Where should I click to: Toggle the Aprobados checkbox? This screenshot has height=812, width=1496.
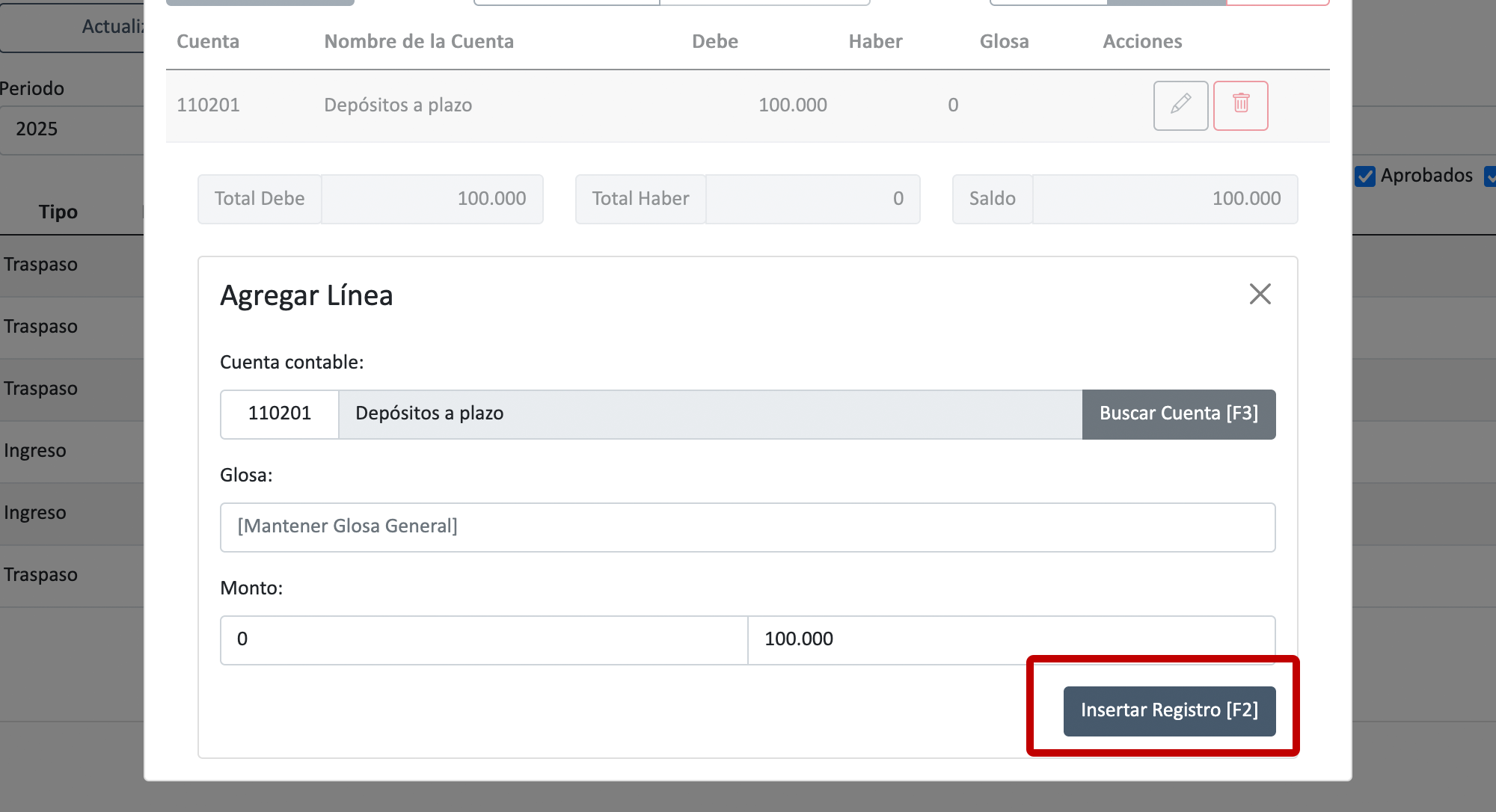1365,176
